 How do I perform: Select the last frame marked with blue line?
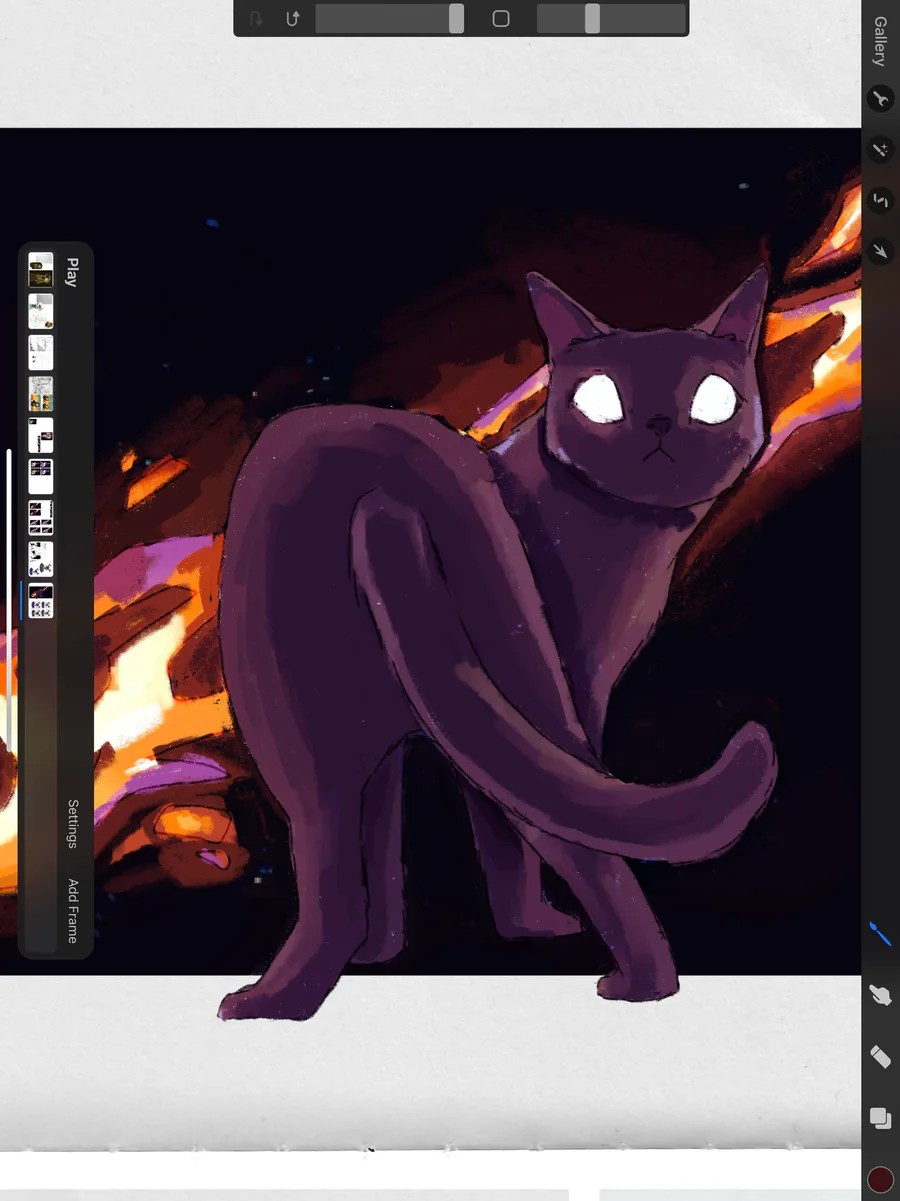click(41, 601)
